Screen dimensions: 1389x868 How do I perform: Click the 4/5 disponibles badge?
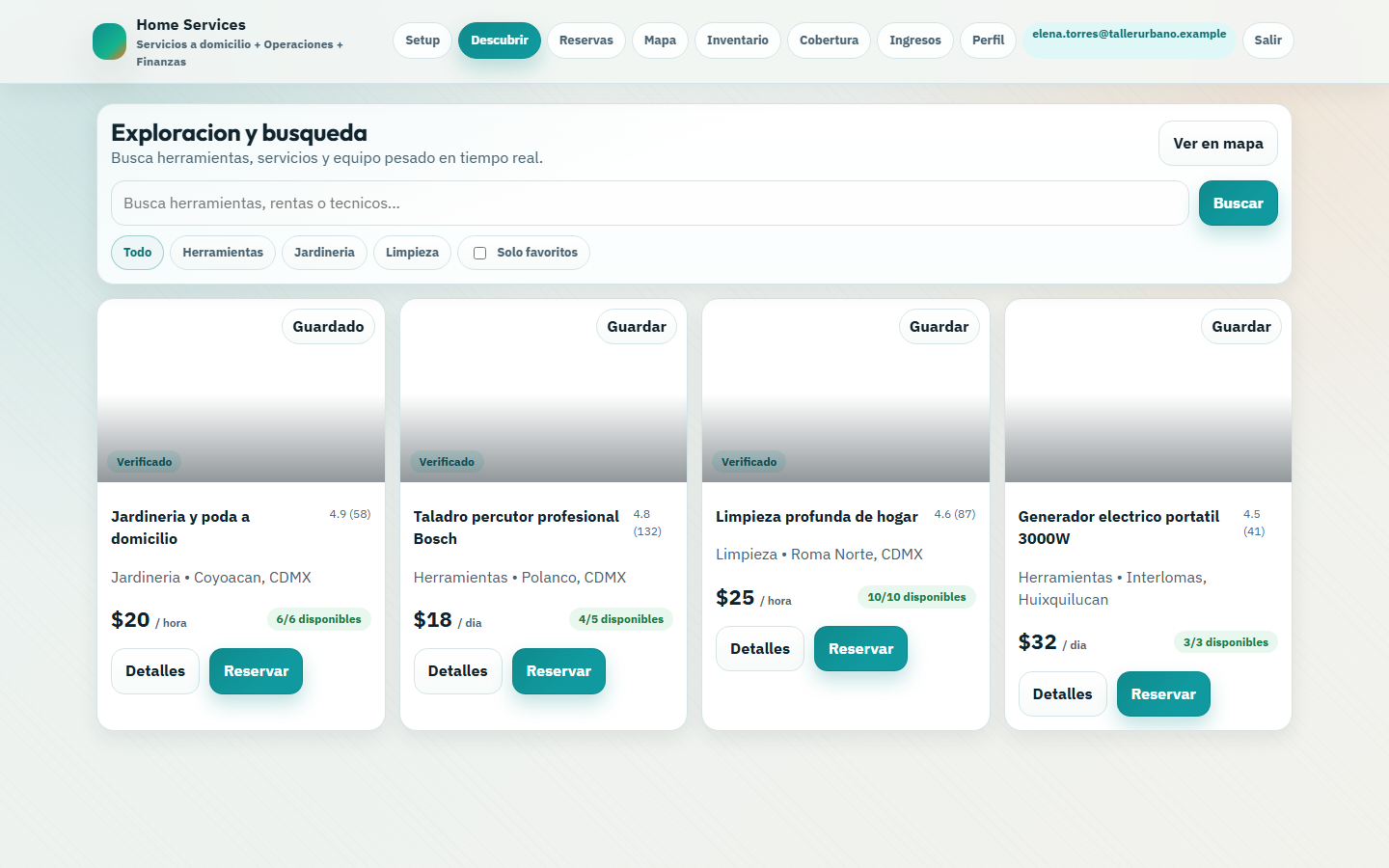(621, 619)
